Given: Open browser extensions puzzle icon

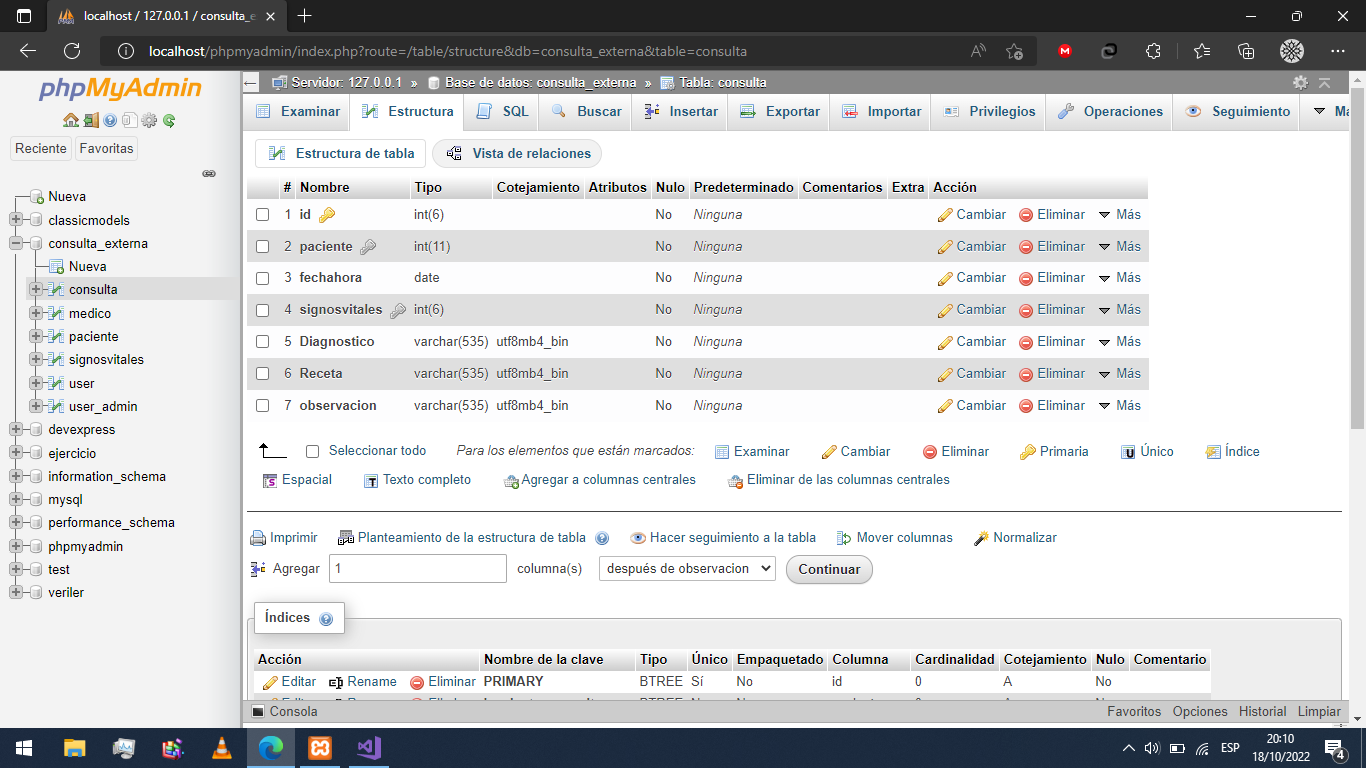Looking at the screenshot, I should (1153, 51).
